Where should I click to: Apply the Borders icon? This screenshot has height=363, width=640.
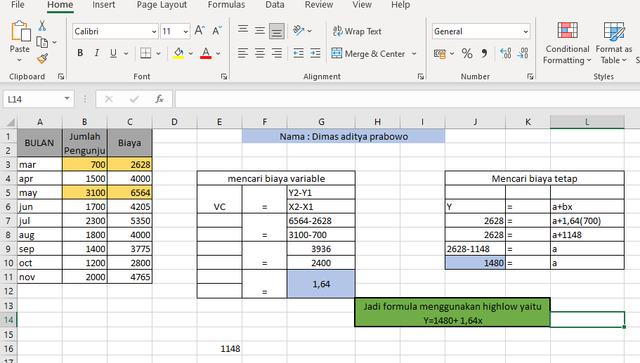coord(146,53)
